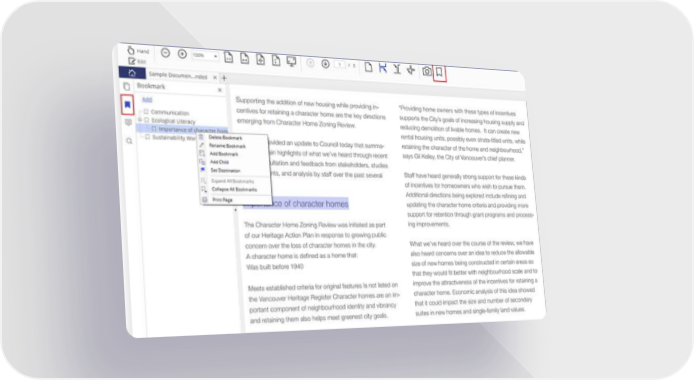Click the Add link in Bookmark panel

point(147,100)
